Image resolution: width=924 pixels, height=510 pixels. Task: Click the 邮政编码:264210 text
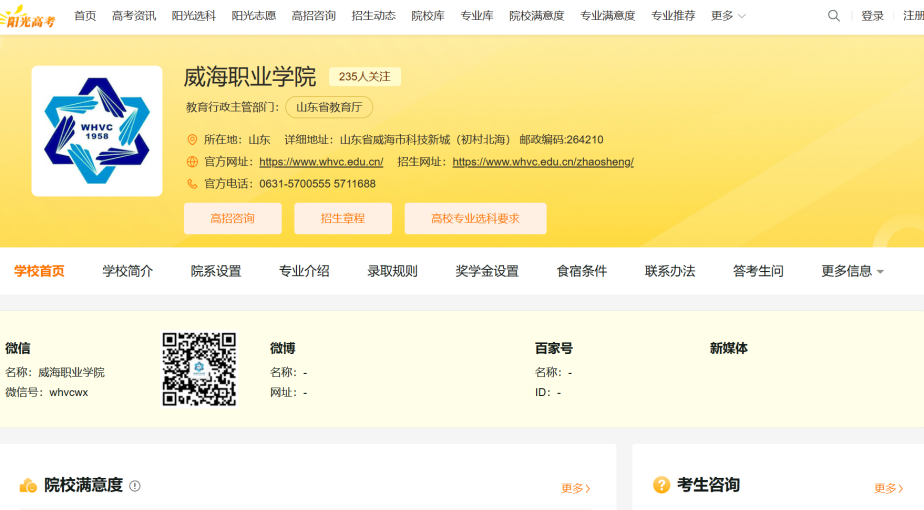pyautogui.click(x=562, y=140)
